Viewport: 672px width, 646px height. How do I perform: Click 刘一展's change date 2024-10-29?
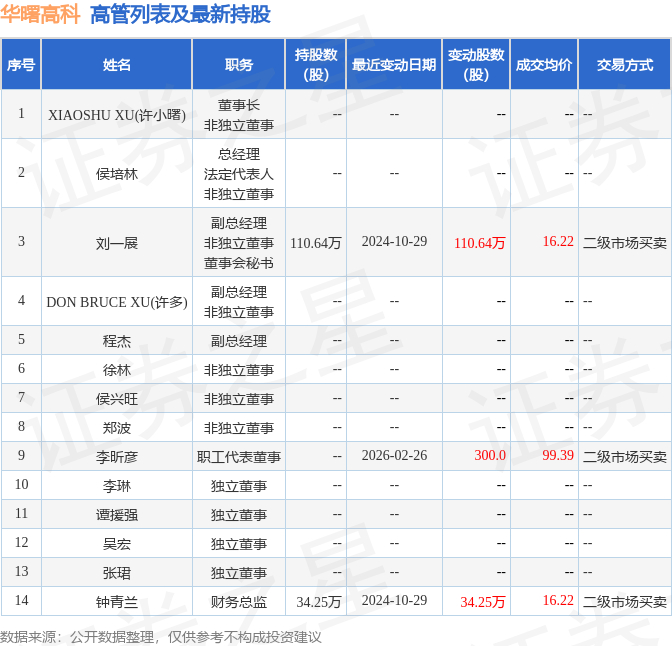coord(394,241)
